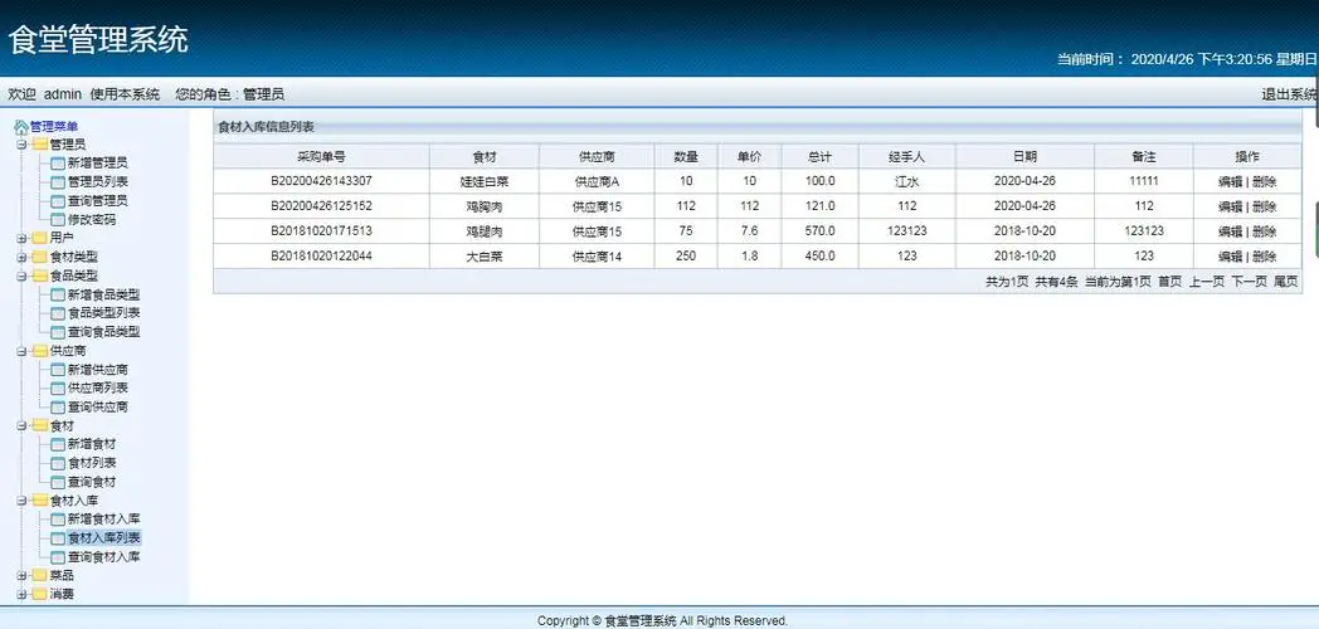This screenshot has width=1319, height=629.
Task: Expand the 食材类型 tree node
Action: pos(22,257)
